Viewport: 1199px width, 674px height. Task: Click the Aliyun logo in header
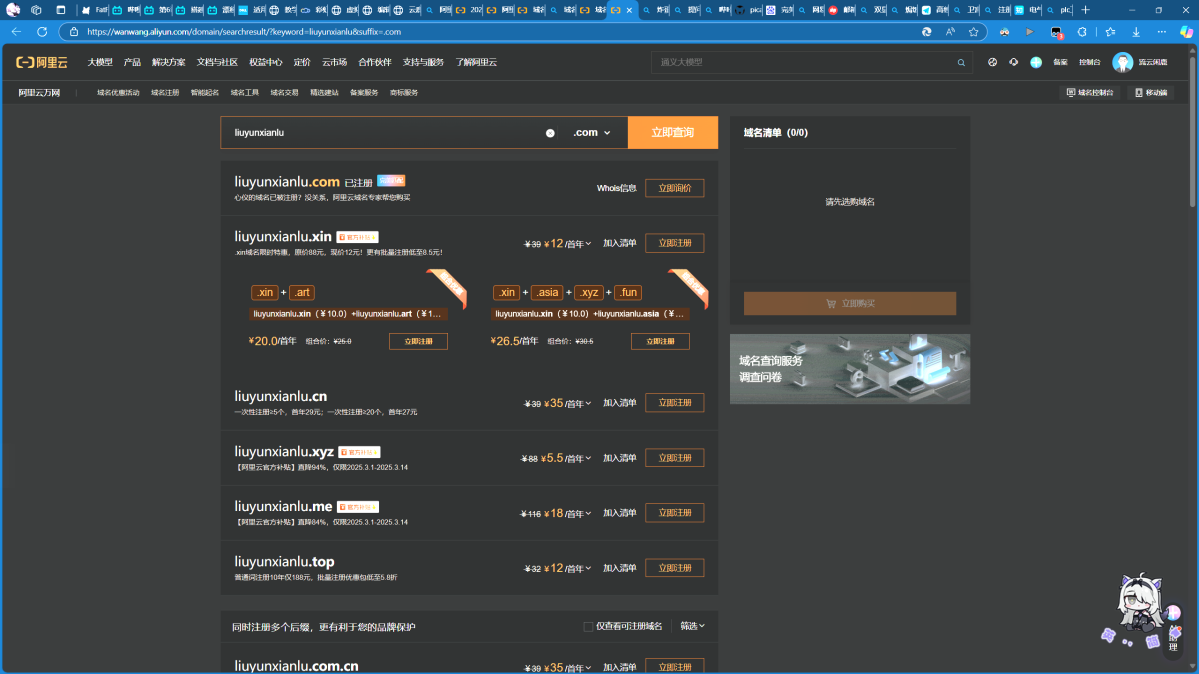pyautogui.click(x=42, y=62)
